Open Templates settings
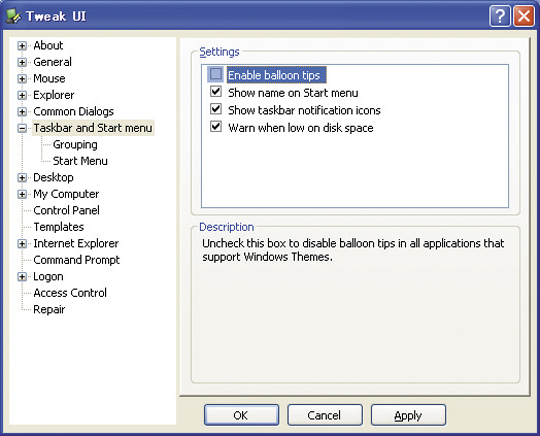Screen dimensions: 540x436 pos(59,227)
